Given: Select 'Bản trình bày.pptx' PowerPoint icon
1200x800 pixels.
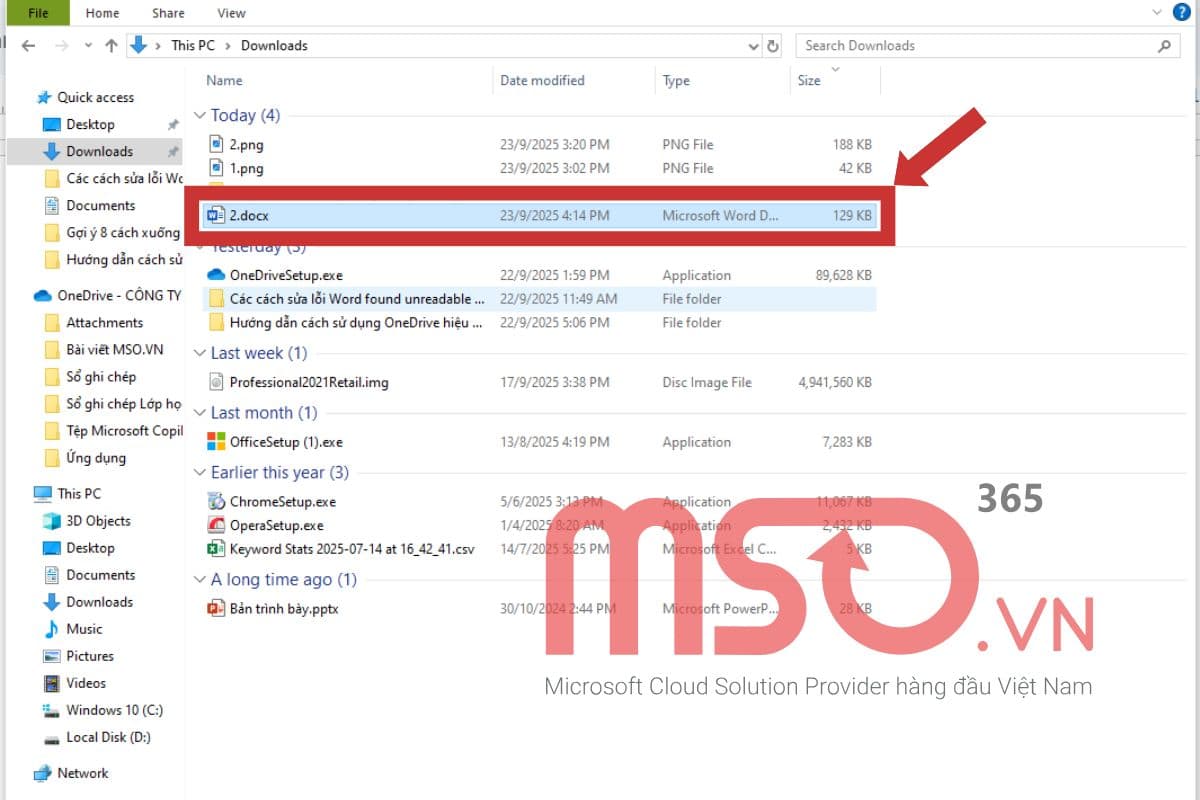Looking at the screenshot, I should 216,608.
